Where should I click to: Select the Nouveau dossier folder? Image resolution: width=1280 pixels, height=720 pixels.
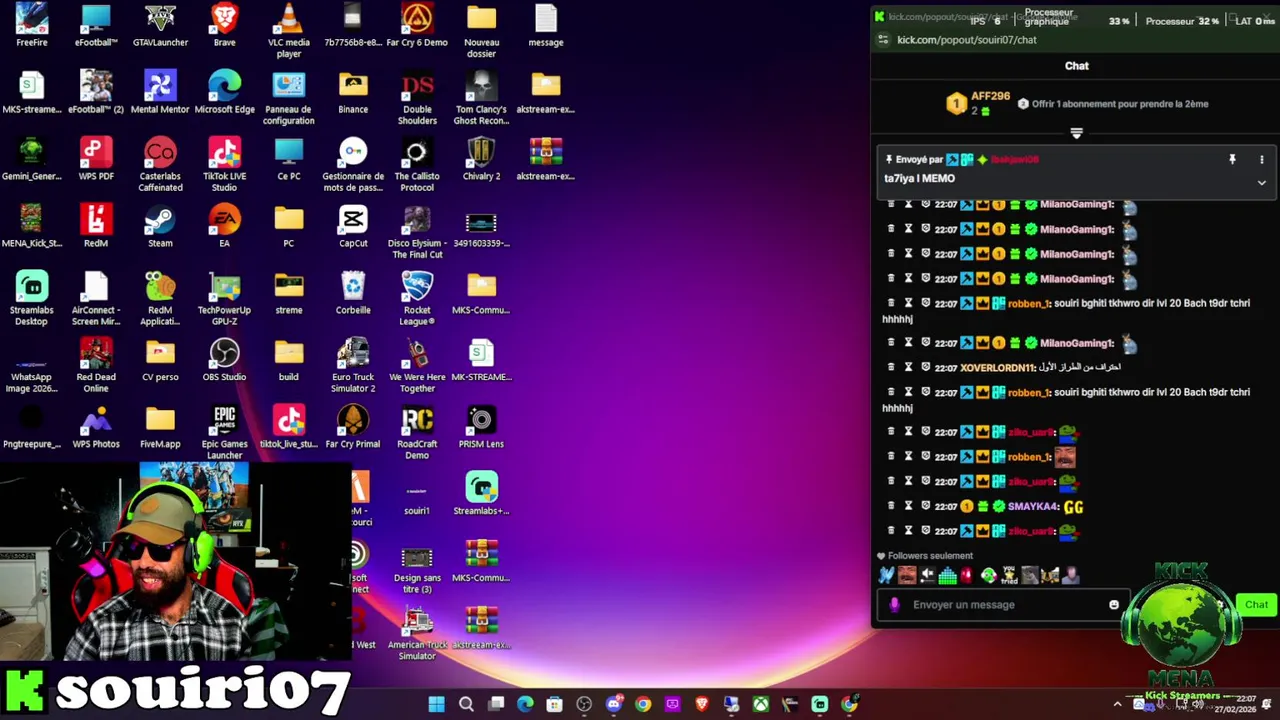[x=481, y=31]
